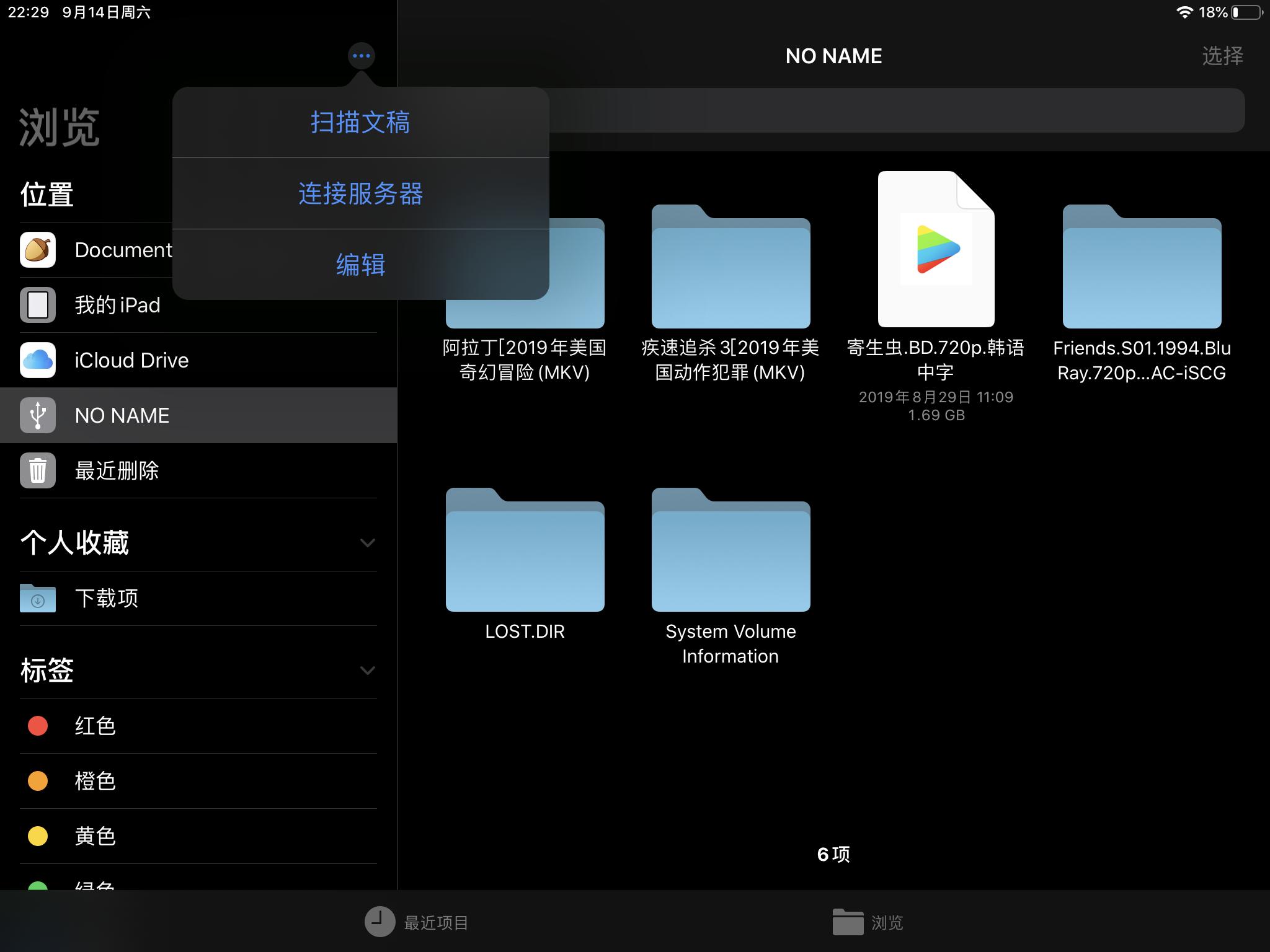Image resolution: width=1270 pixels, height=952 pixels.
Task: Choose 连接服务器 from the popover menu
Action: [360, 194]
